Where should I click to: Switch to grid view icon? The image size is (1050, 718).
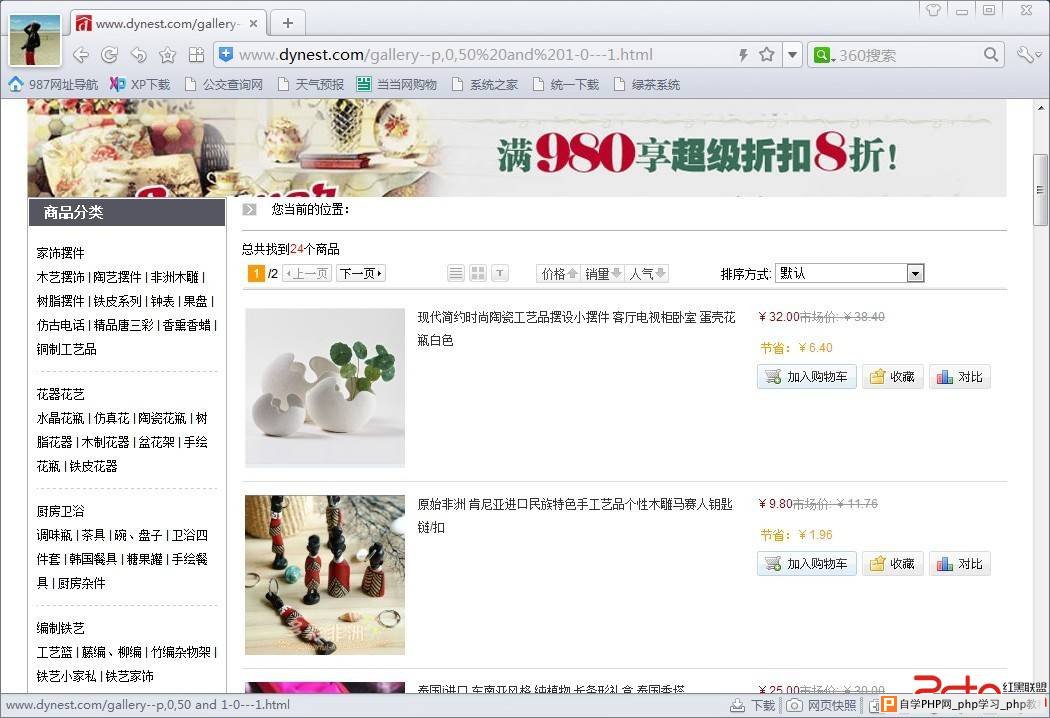point(478,273)
